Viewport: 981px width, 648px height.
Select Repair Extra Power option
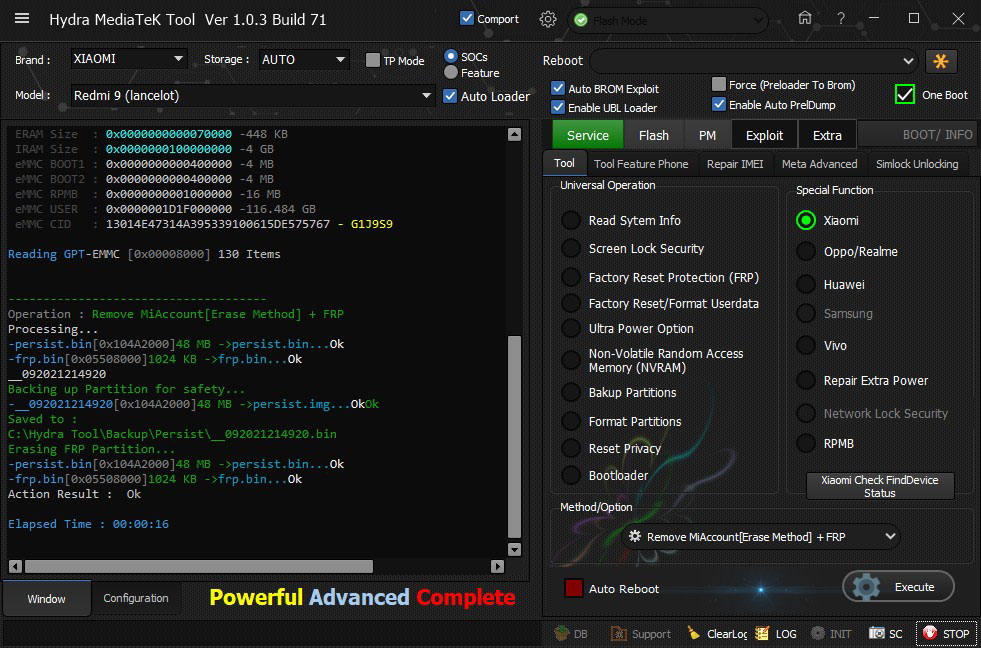pyautogui.click(x=806, y=380)
